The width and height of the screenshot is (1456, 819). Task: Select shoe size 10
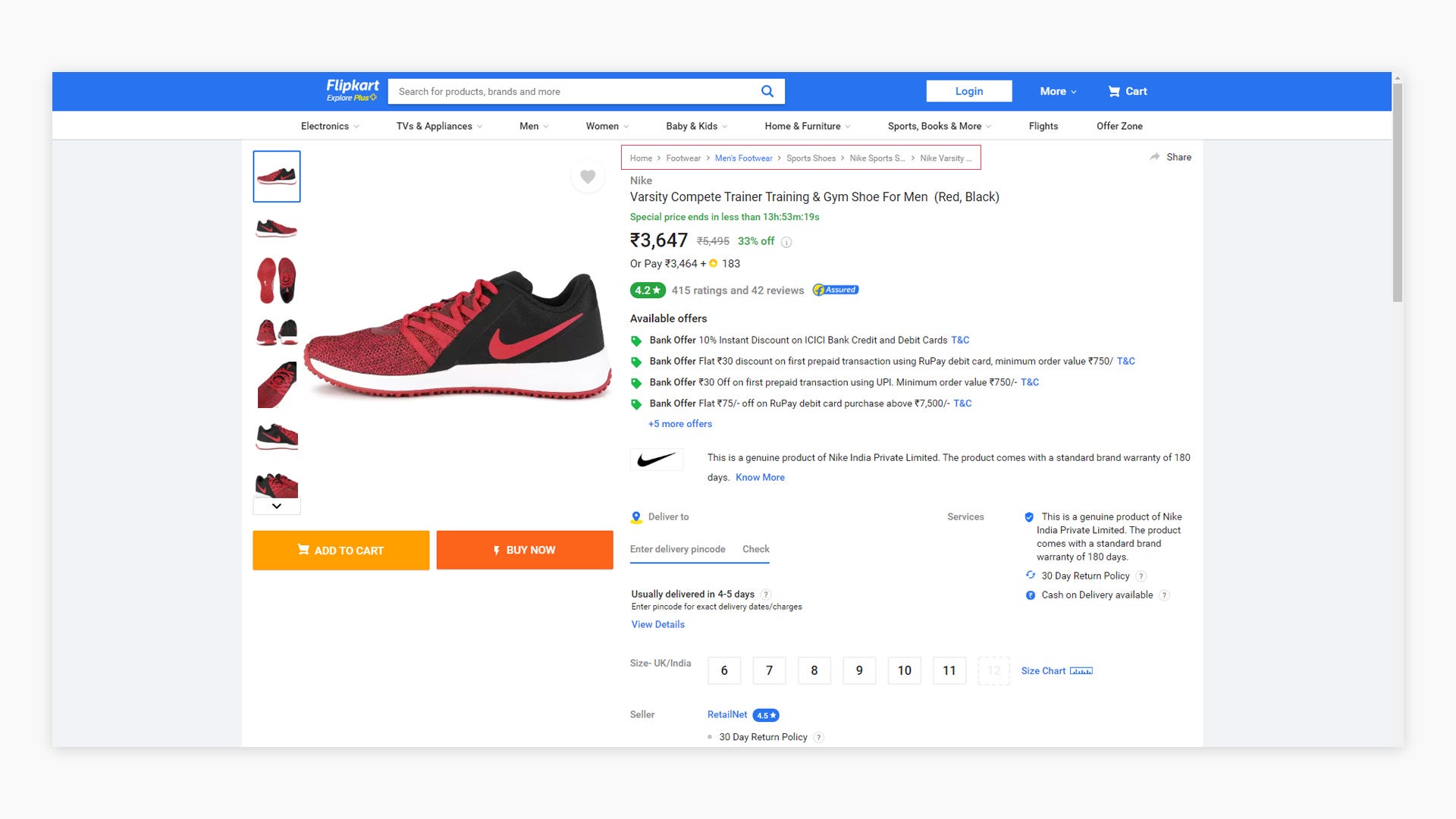(905, 671)
